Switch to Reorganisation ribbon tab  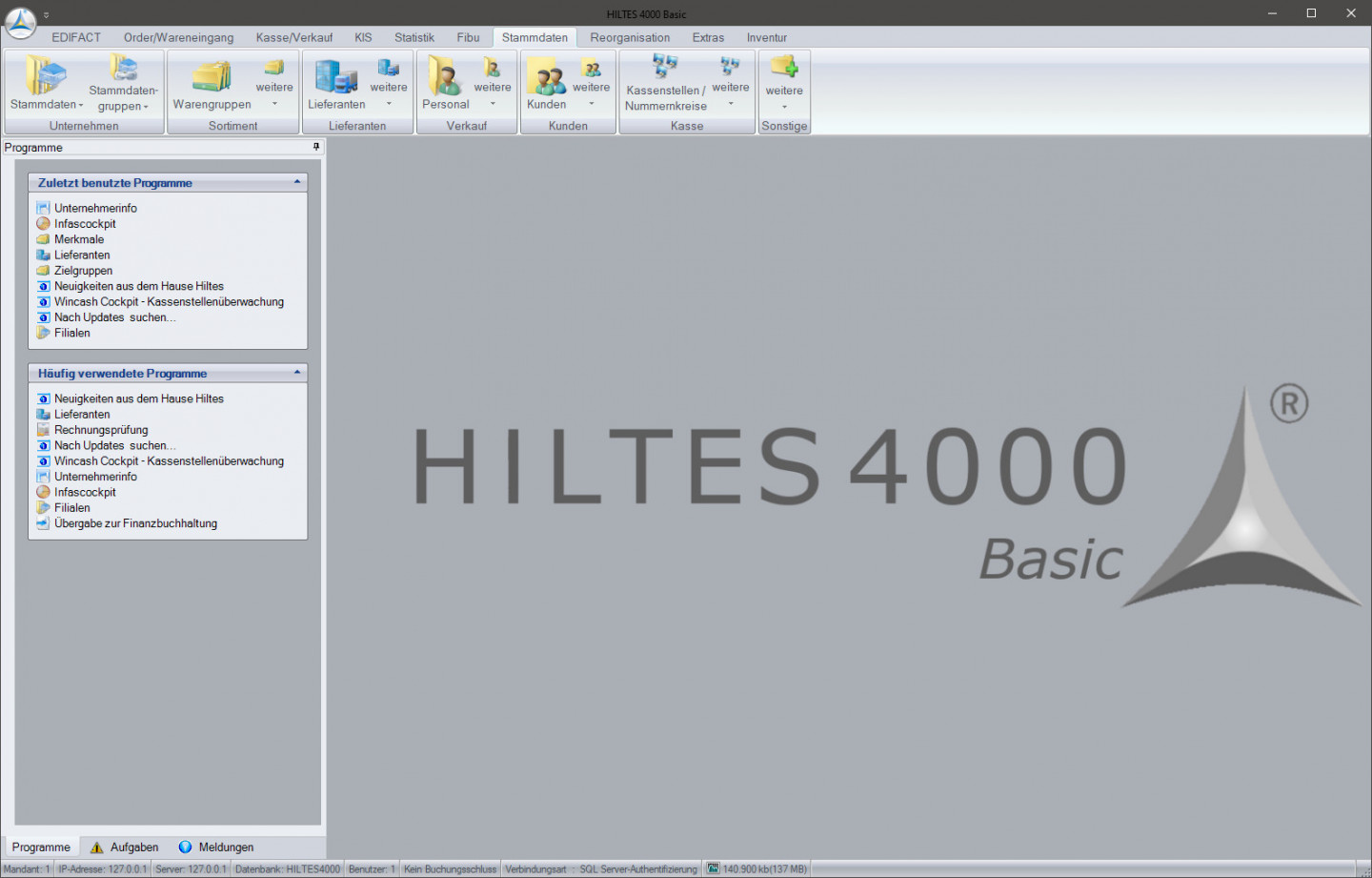(630, 37)
